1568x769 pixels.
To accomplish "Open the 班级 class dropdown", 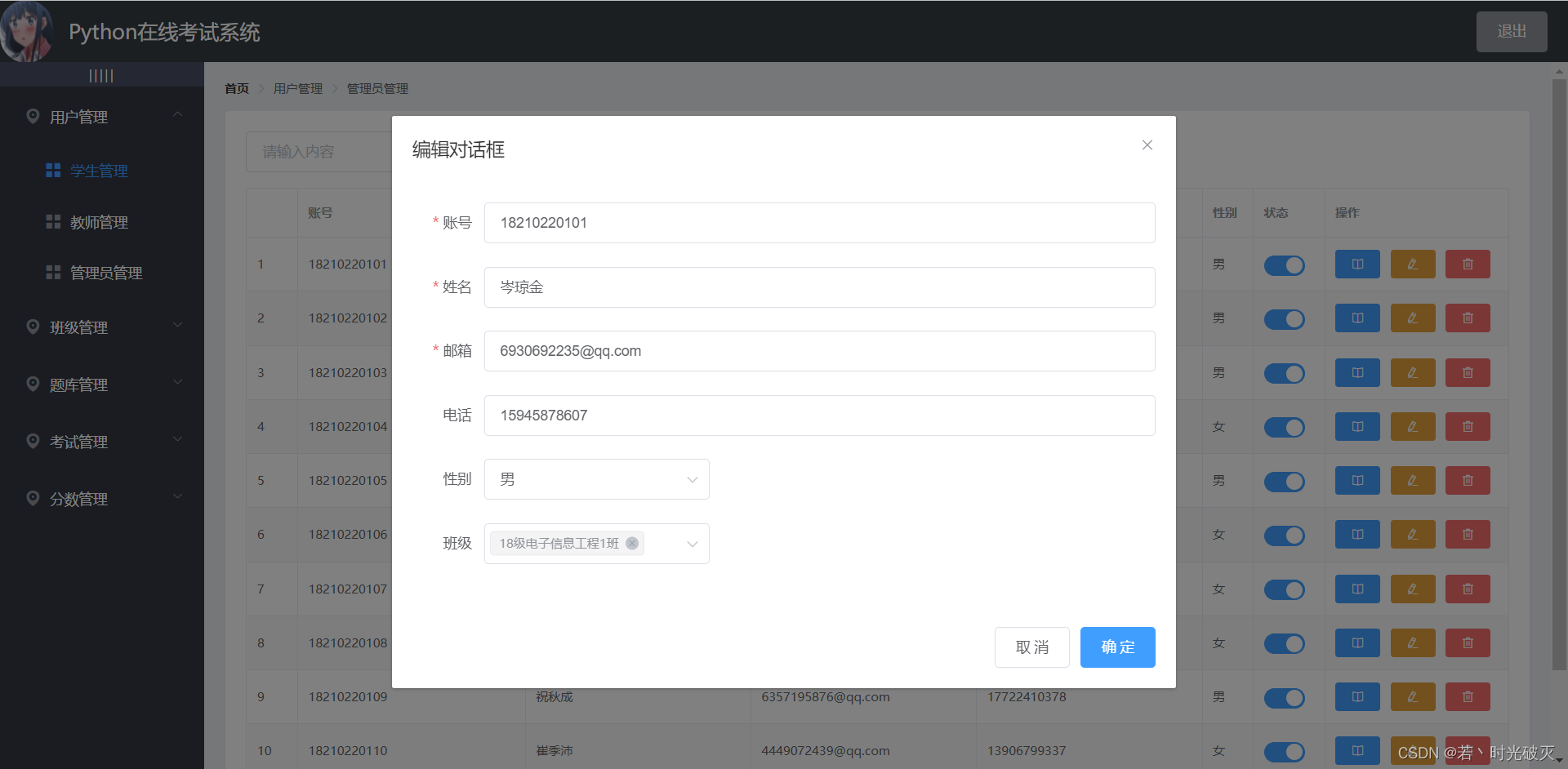I will (597, 544).
